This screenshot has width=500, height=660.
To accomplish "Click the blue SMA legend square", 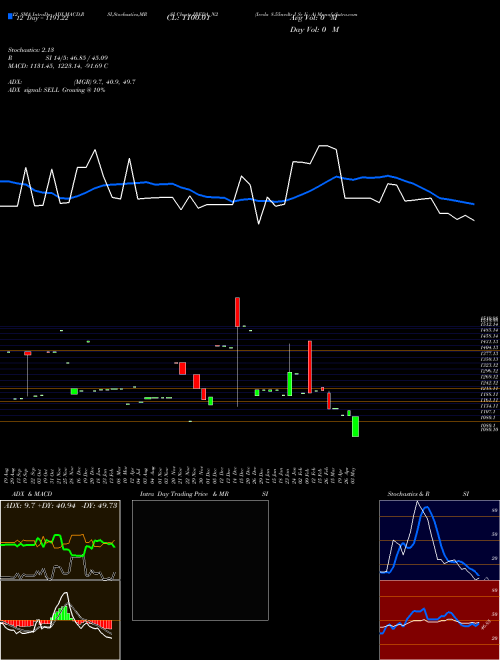I will coord(11,17).
